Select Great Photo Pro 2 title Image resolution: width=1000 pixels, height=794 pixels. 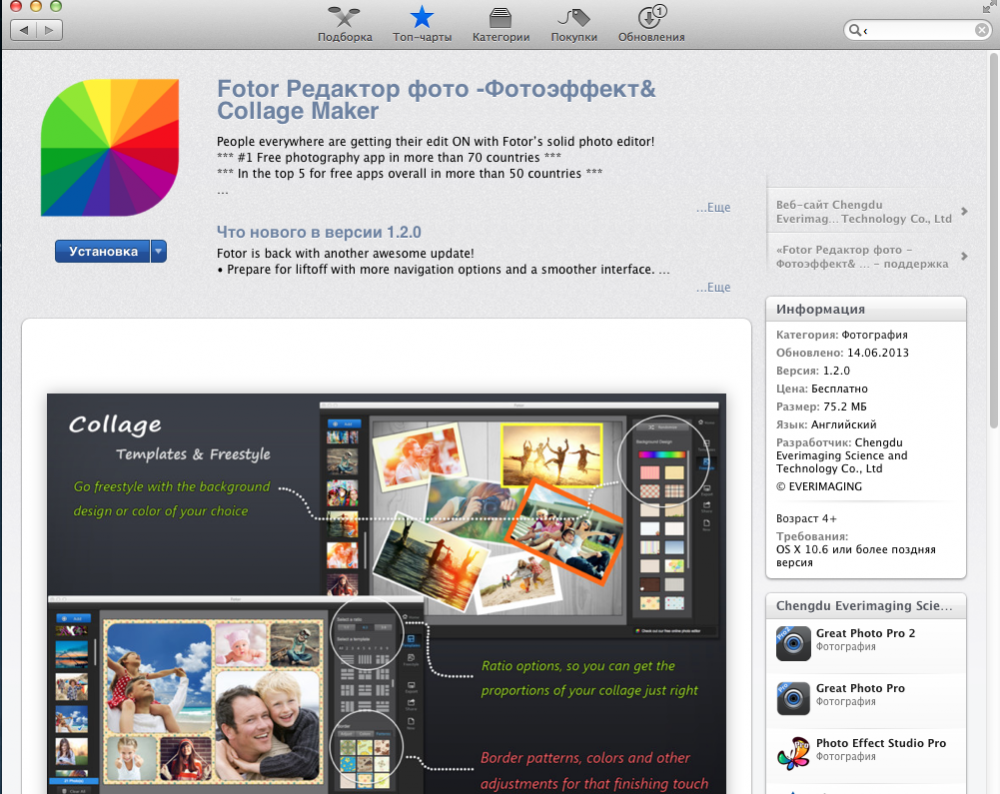point(865,633)
